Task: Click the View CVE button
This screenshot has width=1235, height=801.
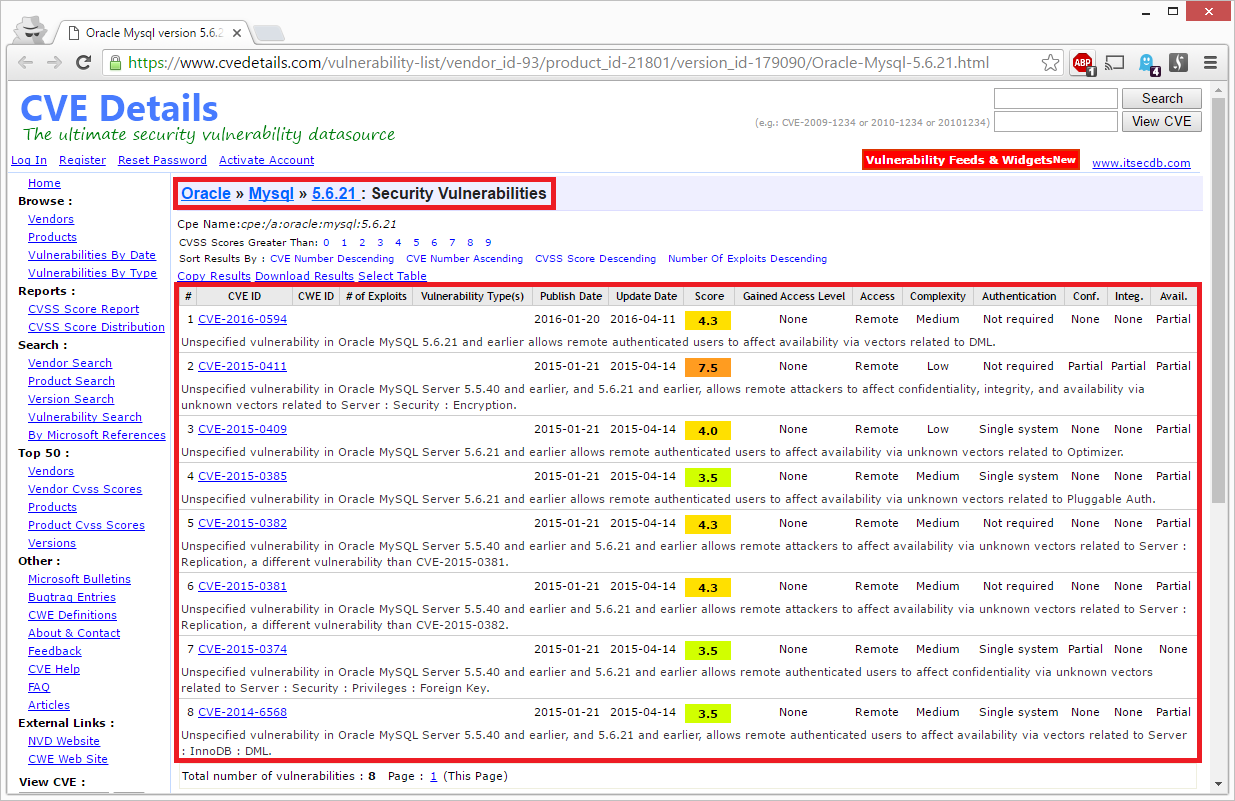Action: pos(1162,121)
